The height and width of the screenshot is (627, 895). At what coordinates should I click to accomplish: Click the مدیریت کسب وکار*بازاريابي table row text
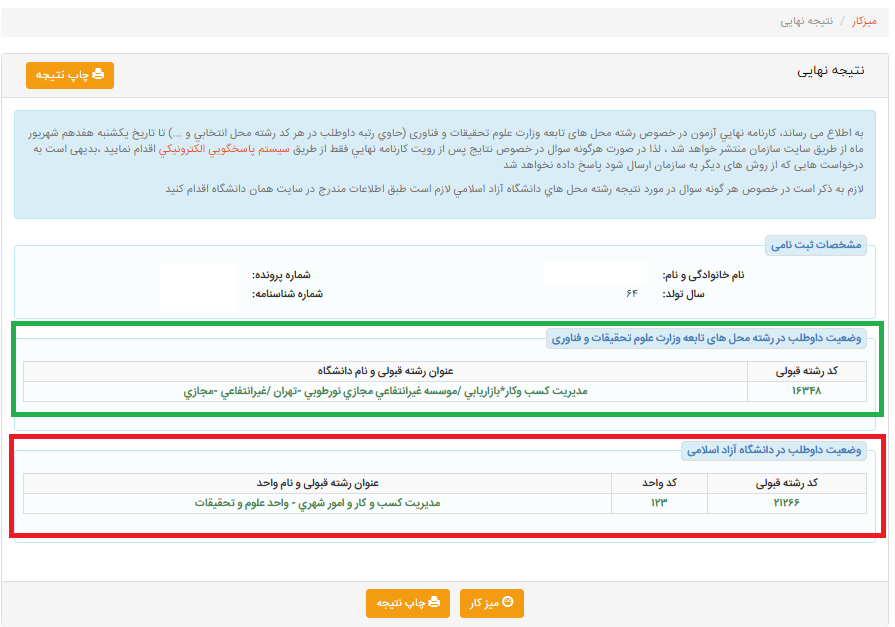(385, 391)
